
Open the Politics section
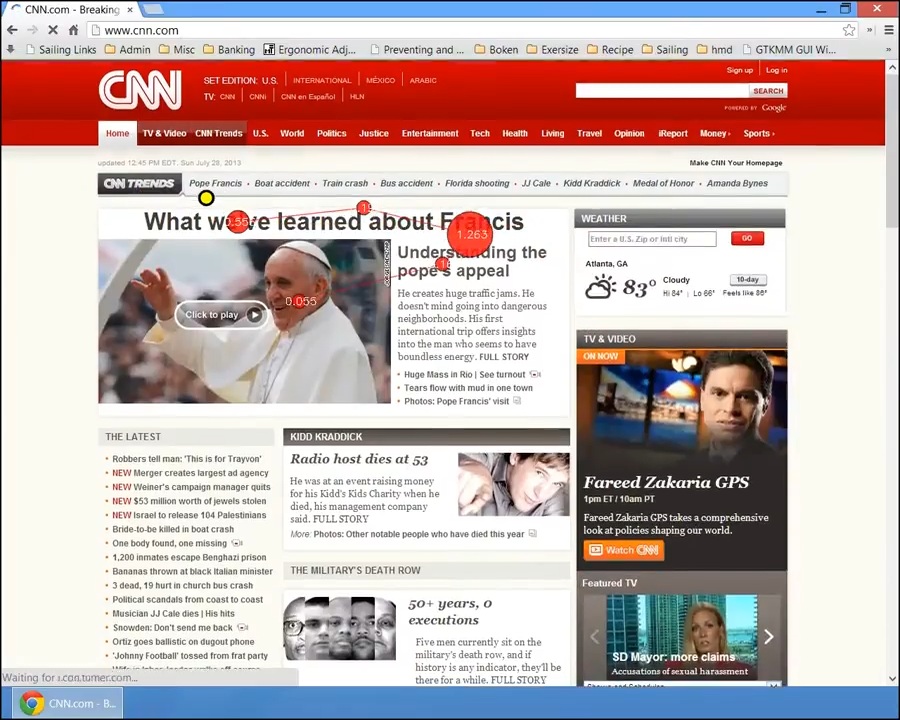point(332,133)
